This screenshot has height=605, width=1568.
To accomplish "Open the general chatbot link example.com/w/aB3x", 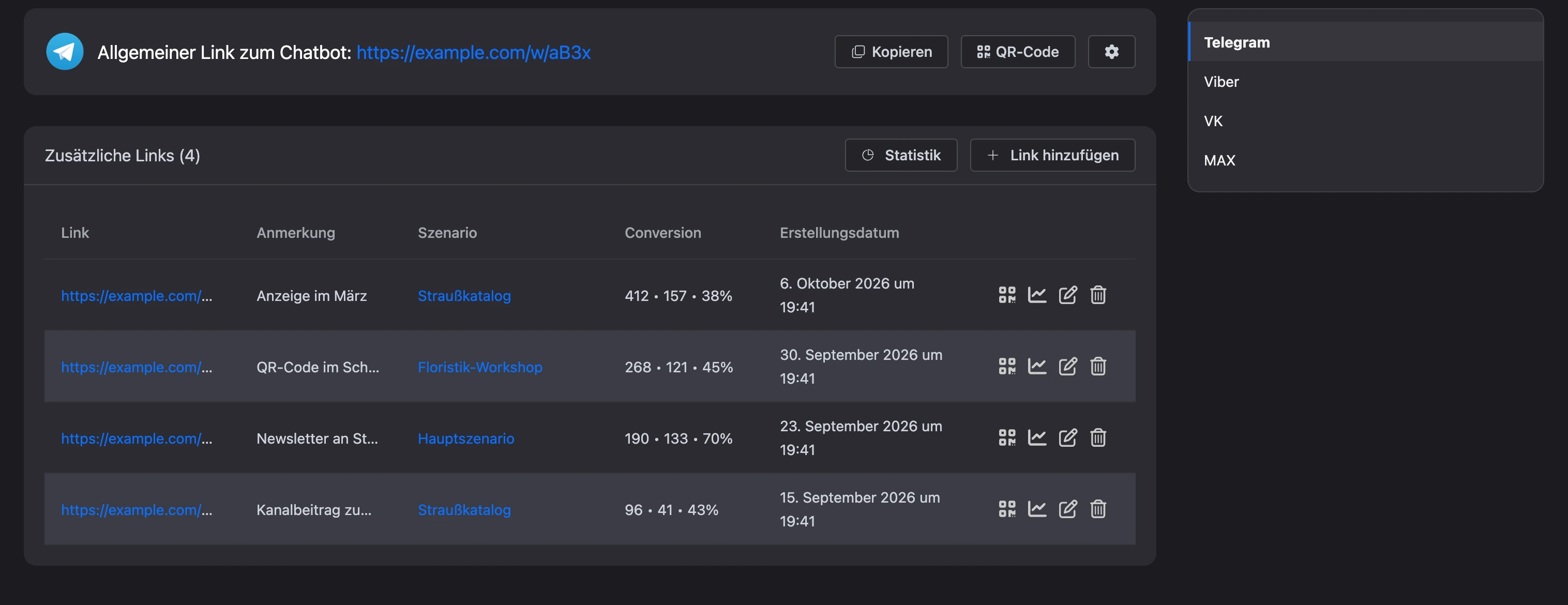I will click(474, 52).
